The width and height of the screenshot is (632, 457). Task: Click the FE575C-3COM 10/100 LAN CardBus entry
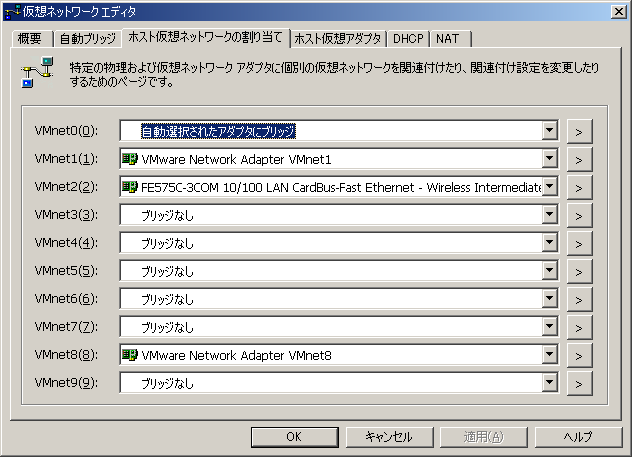(341, 187)
